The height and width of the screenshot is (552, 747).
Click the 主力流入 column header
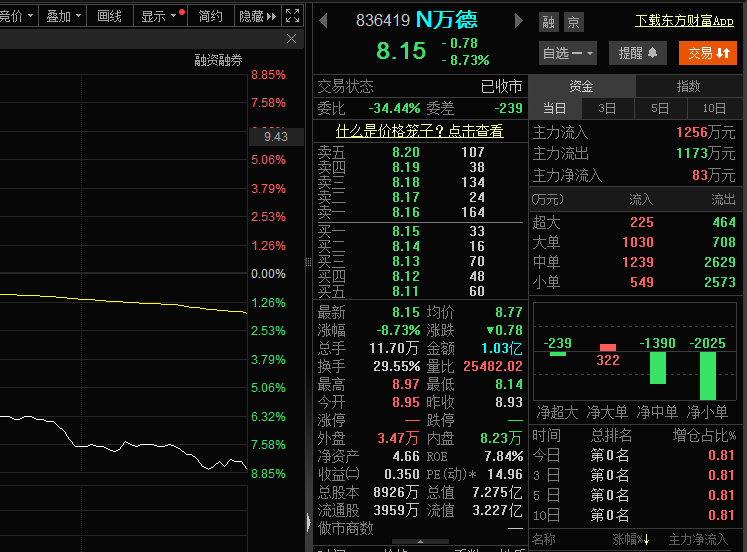(x=698, y=540)
